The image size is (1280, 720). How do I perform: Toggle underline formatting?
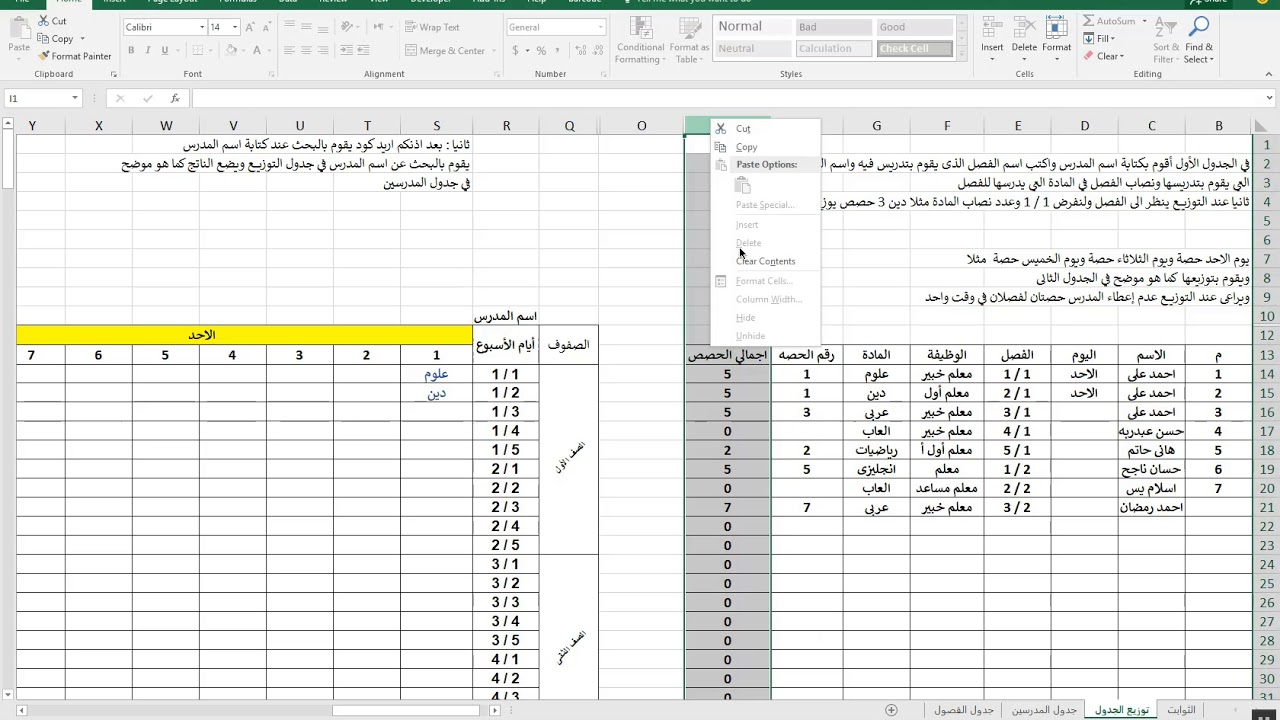point(164,50)
